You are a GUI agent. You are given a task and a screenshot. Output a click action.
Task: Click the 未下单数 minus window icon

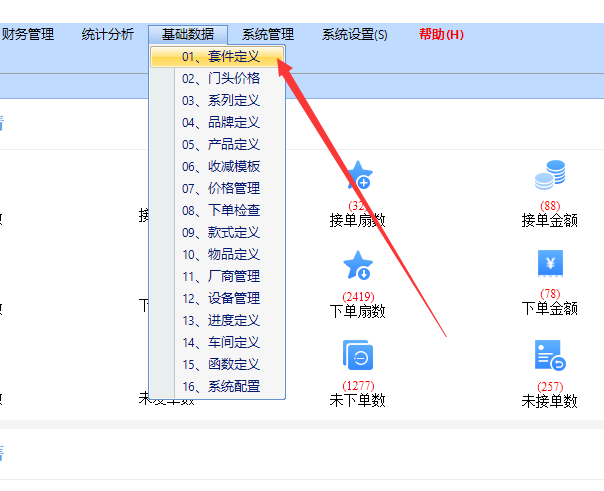358,356
